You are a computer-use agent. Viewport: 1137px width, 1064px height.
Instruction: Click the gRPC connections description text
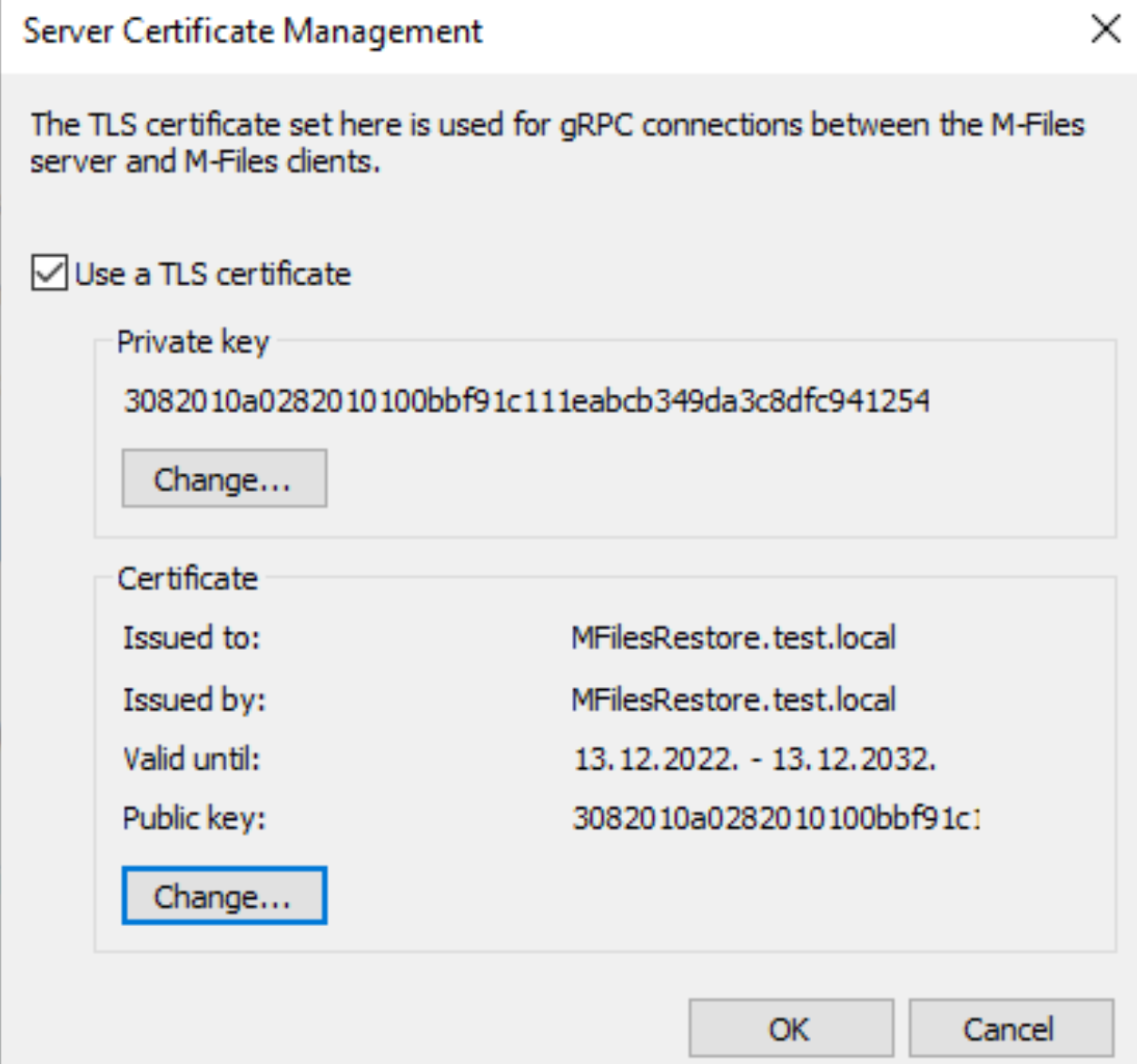tap(558, 143)
